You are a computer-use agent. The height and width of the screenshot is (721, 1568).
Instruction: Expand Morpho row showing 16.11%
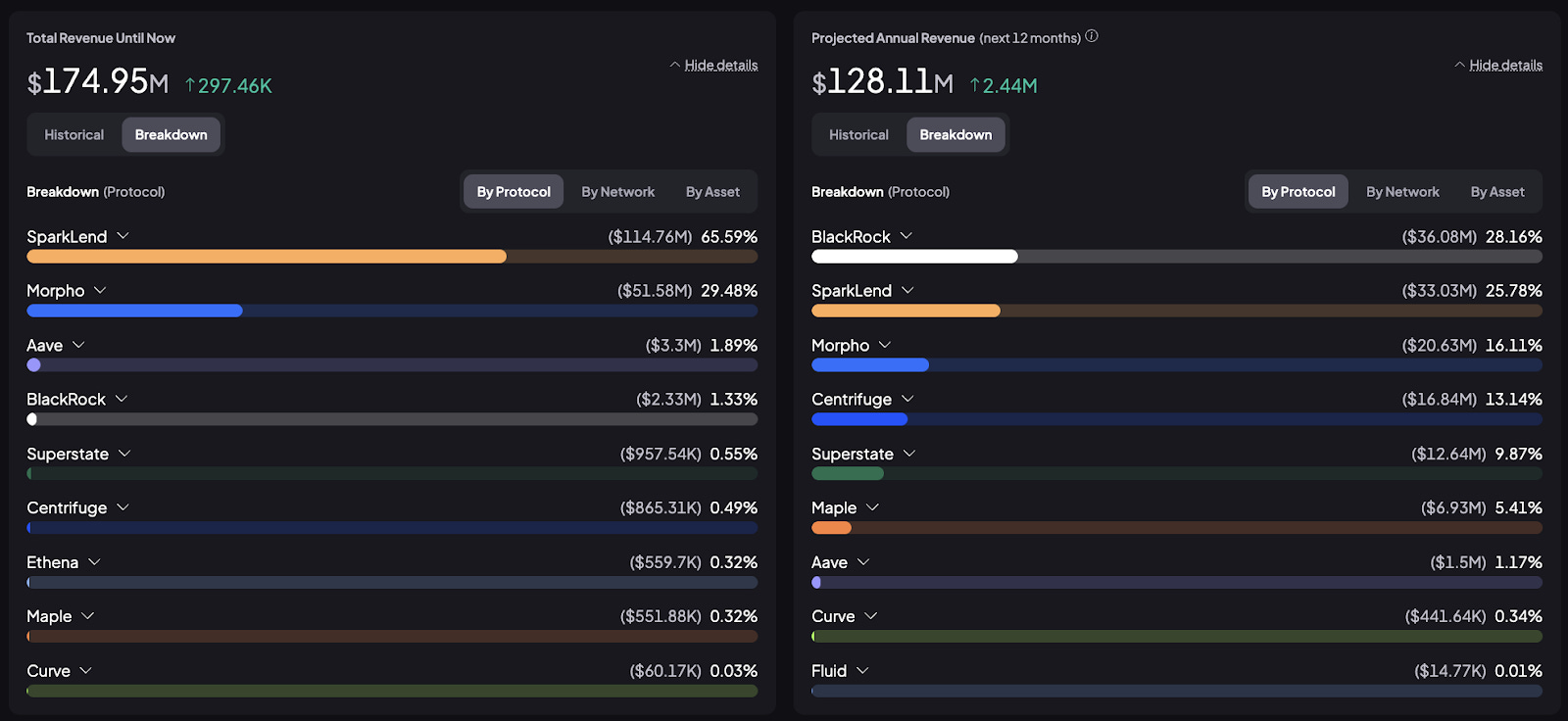(885, 345)
